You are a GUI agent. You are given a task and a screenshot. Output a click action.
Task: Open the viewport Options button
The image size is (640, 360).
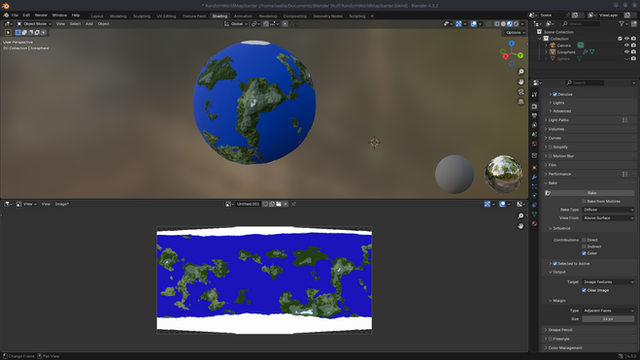pyautogui.click(x=515, y=32)
